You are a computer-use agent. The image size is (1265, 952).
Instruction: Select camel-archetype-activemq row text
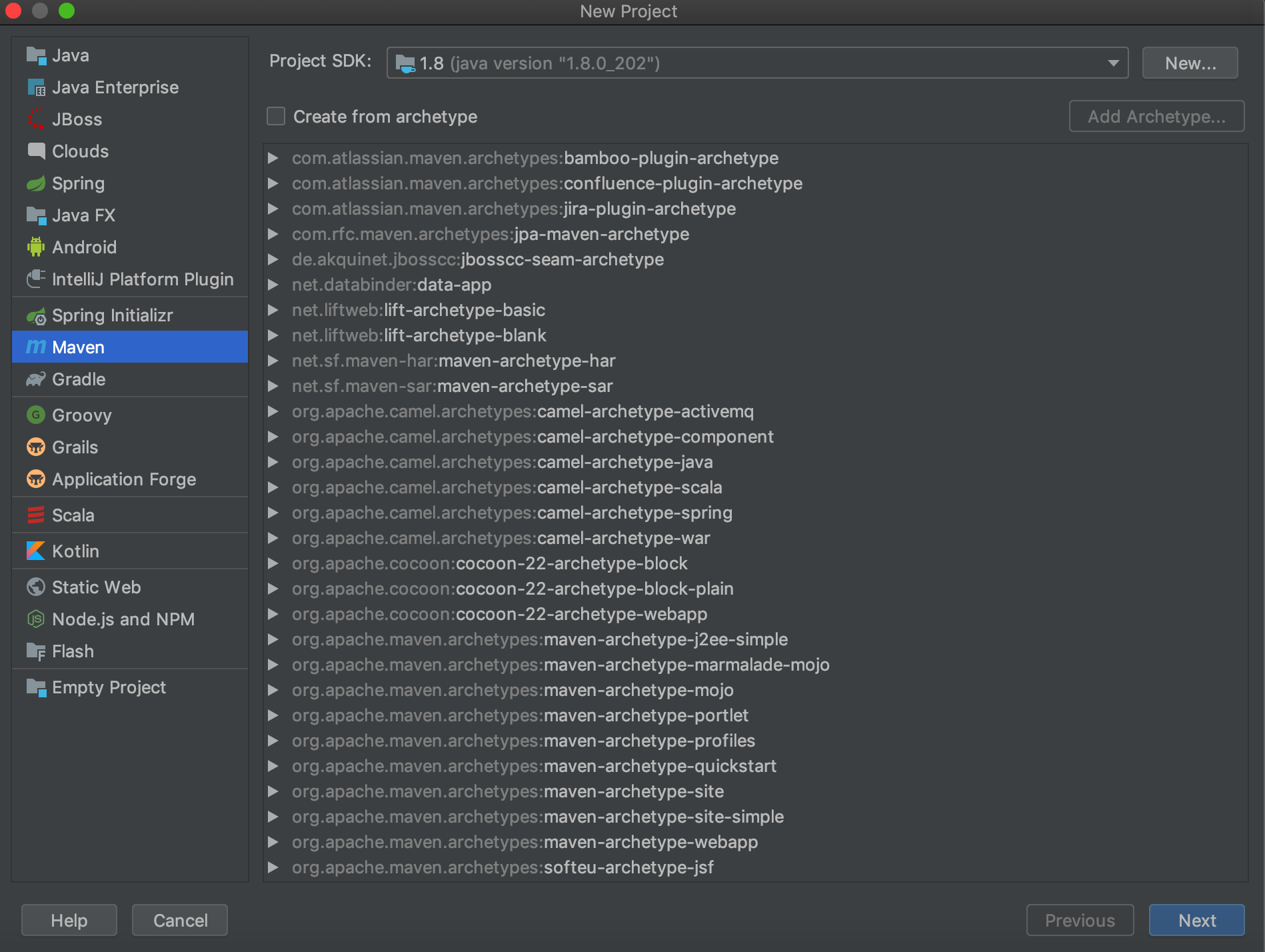(x=523, y=411)
